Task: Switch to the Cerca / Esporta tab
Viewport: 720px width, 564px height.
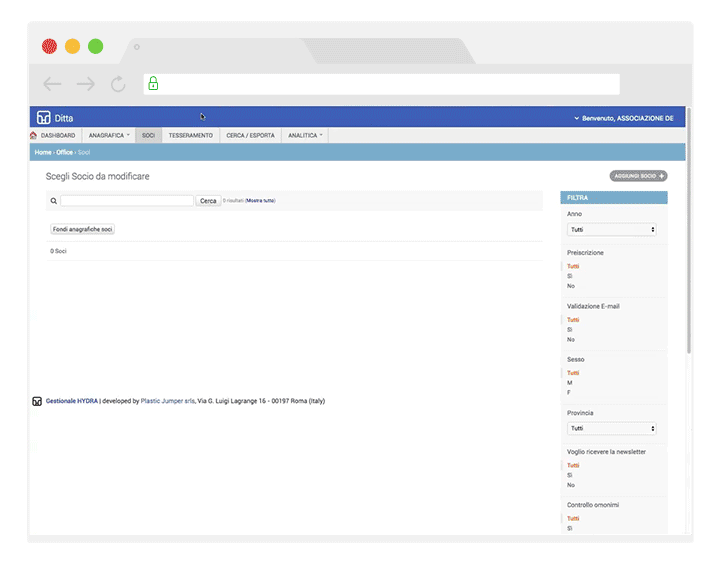Action: pyautogui.click(x=250, y=135)
